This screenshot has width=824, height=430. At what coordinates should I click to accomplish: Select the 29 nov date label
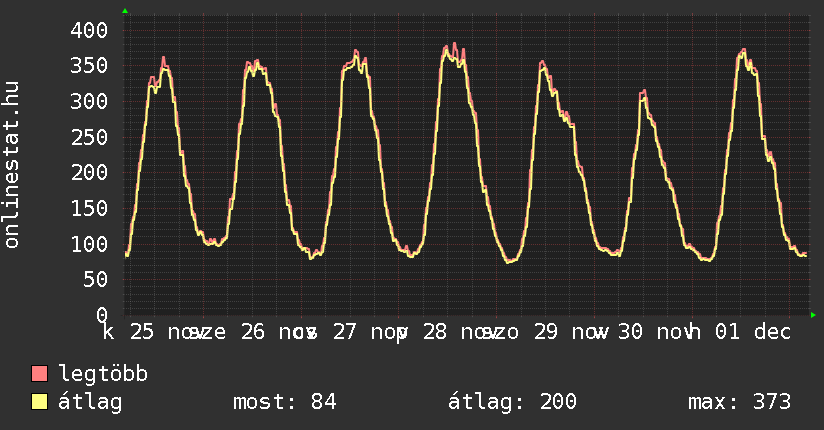point(565,332)
